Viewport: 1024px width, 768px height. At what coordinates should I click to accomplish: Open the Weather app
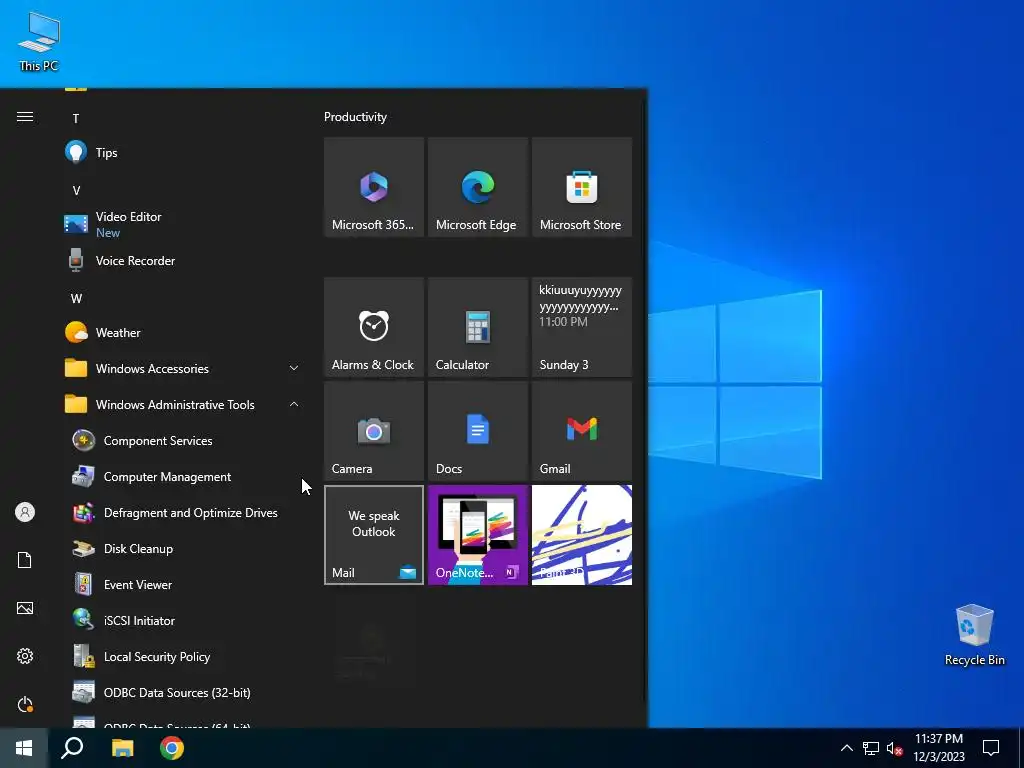click(183, 332)
